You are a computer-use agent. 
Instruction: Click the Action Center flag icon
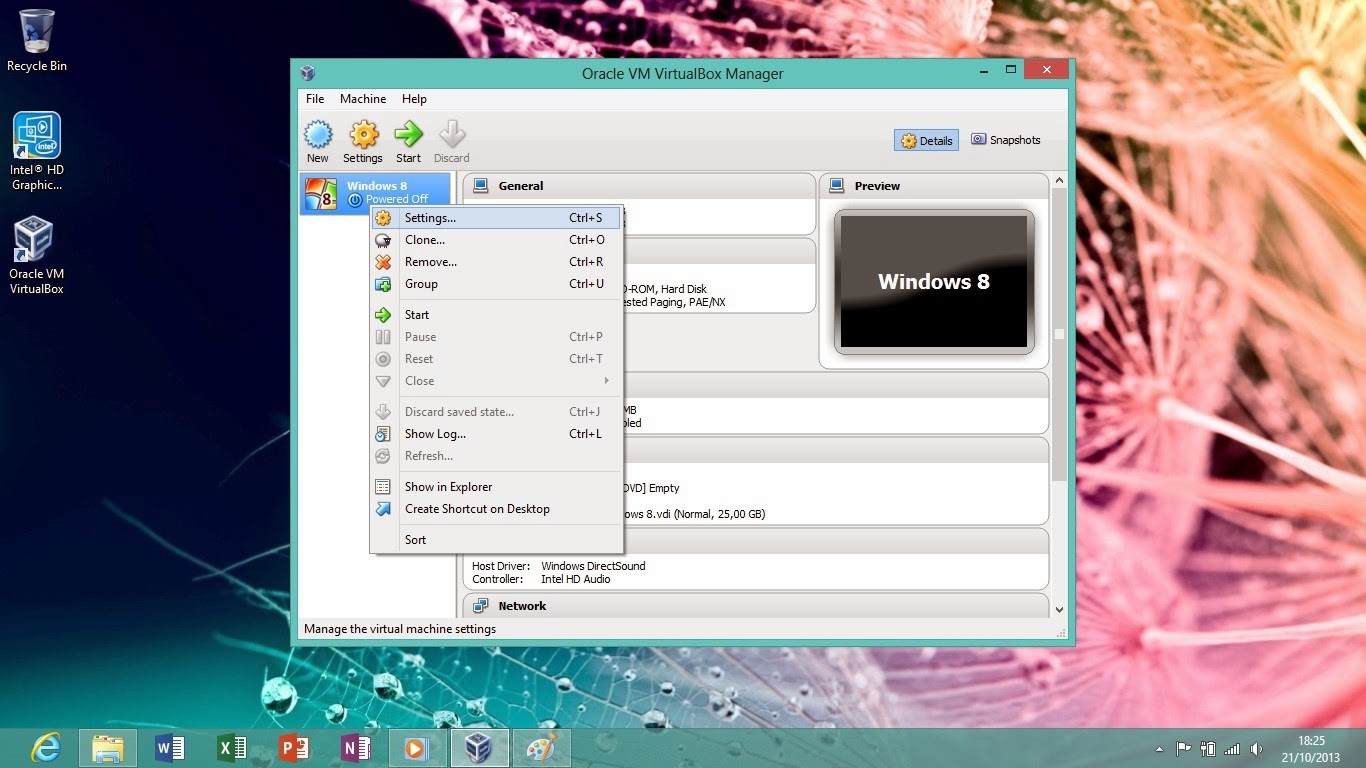tap(1184, 749)
